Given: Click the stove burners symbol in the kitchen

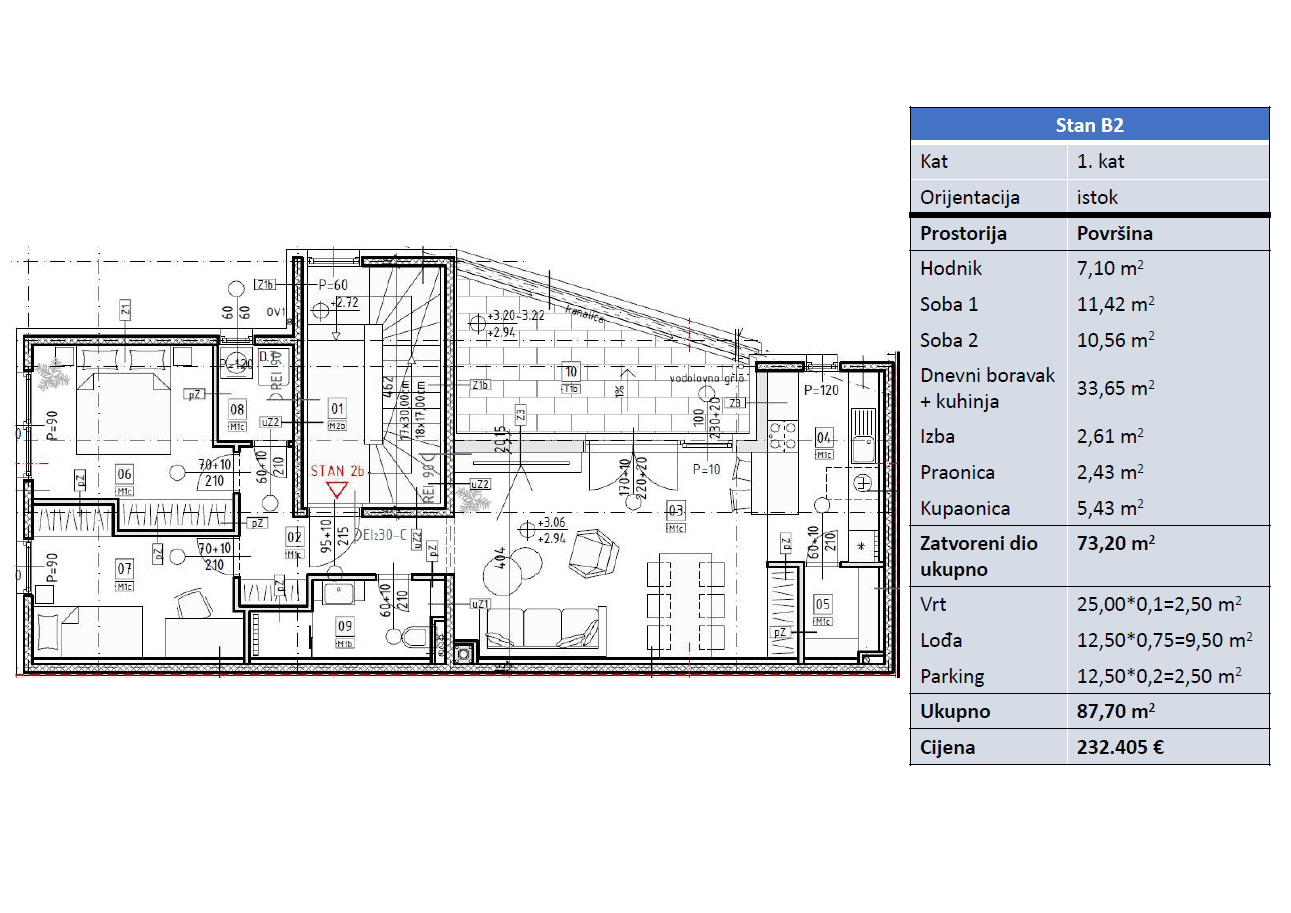Looking at the screenshot, I should 783,434.
